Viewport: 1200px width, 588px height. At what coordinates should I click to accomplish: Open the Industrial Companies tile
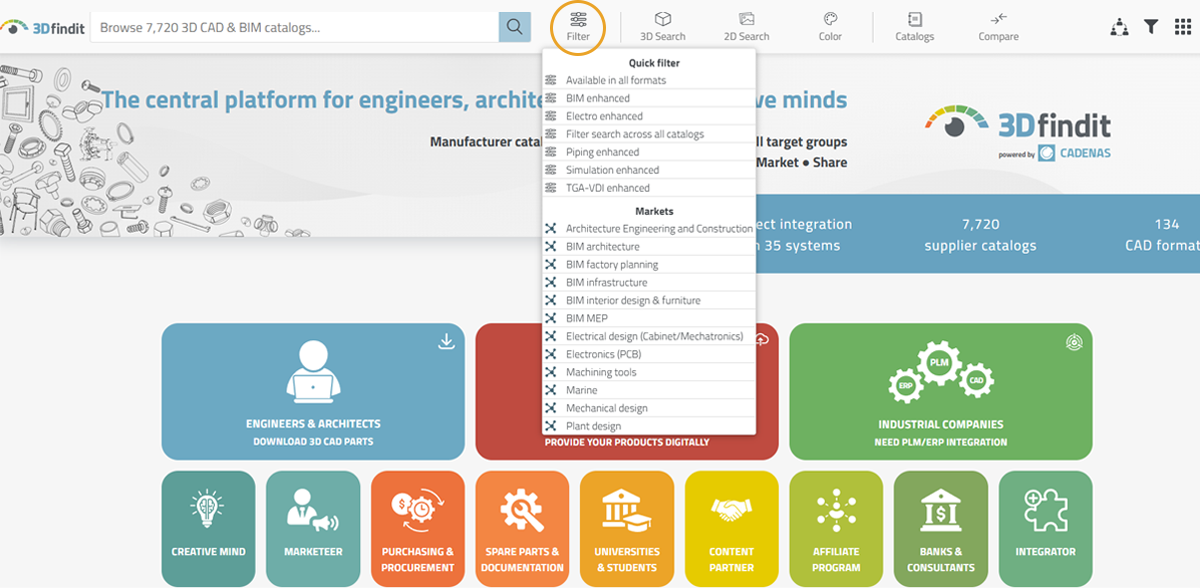pyautogui.click(x=941, y=391)
